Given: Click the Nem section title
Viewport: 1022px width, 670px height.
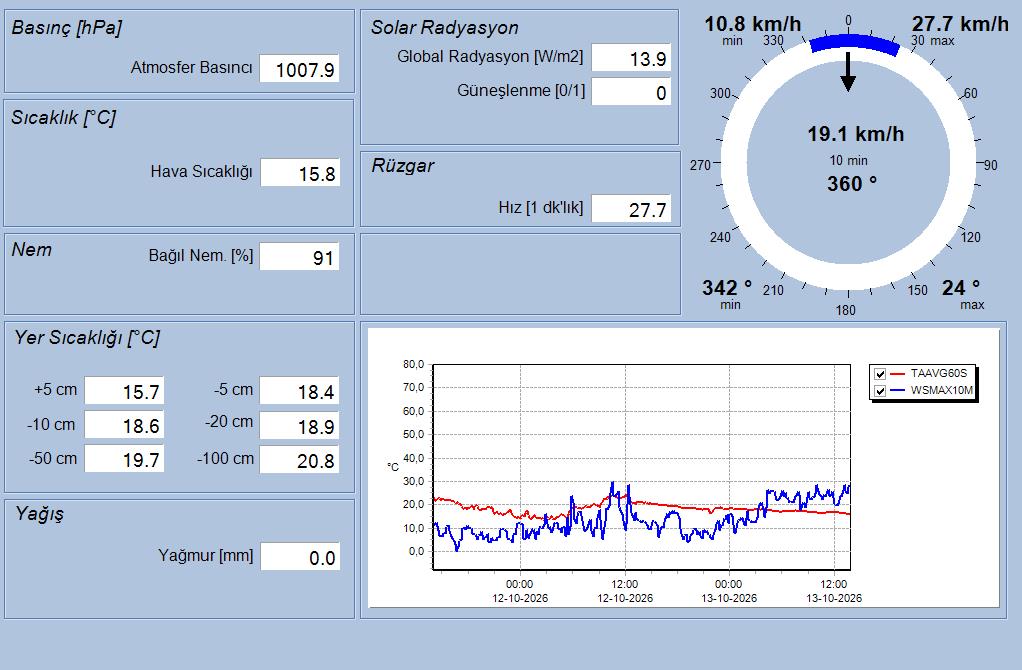Looking at the screenshot, I should (x=31, y=250).
